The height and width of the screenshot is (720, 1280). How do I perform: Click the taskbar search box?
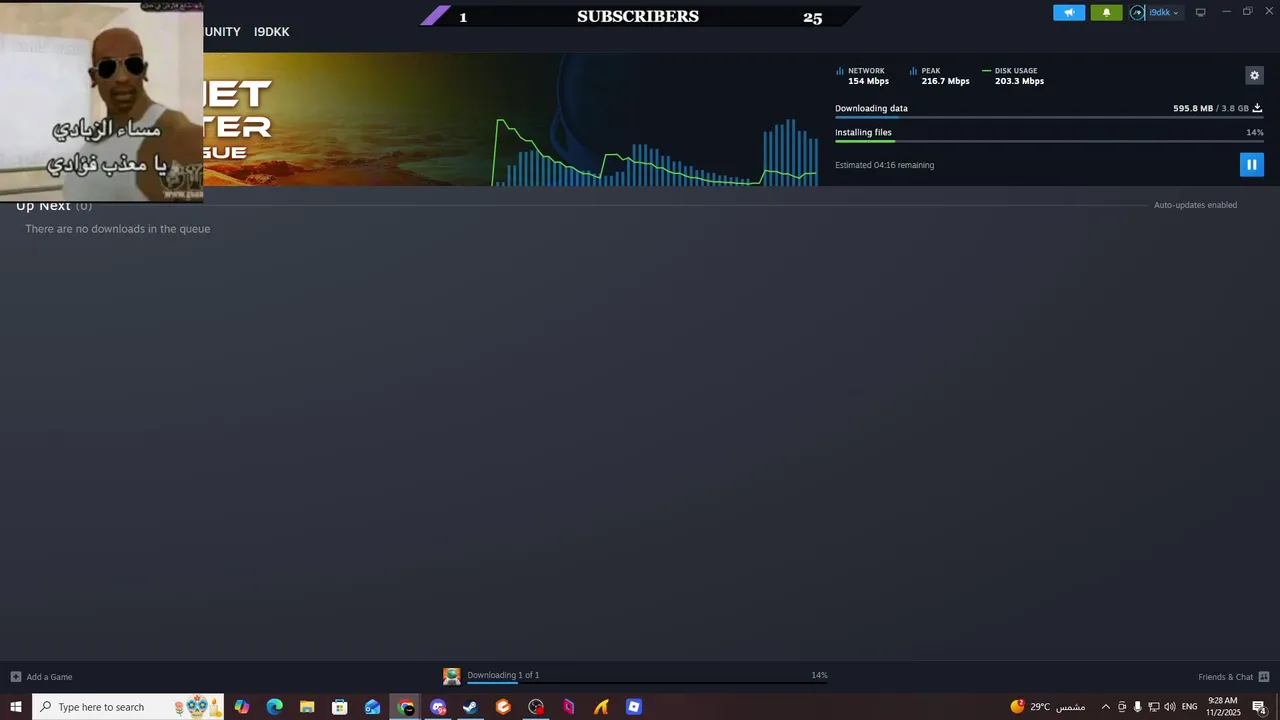tap(128, 707)
